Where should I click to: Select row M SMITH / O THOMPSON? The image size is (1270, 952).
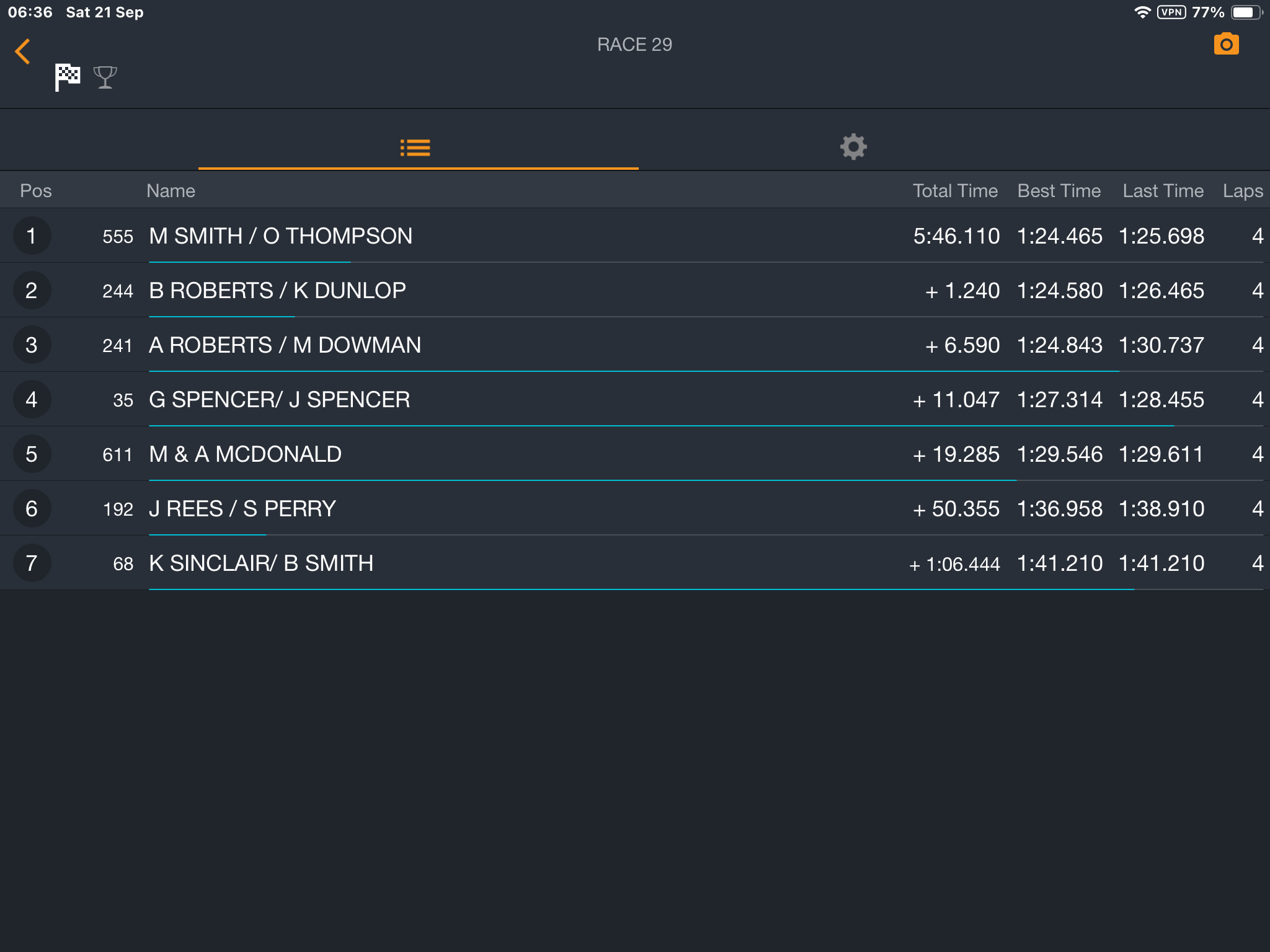pyautogui.click(x=635, y=236)
